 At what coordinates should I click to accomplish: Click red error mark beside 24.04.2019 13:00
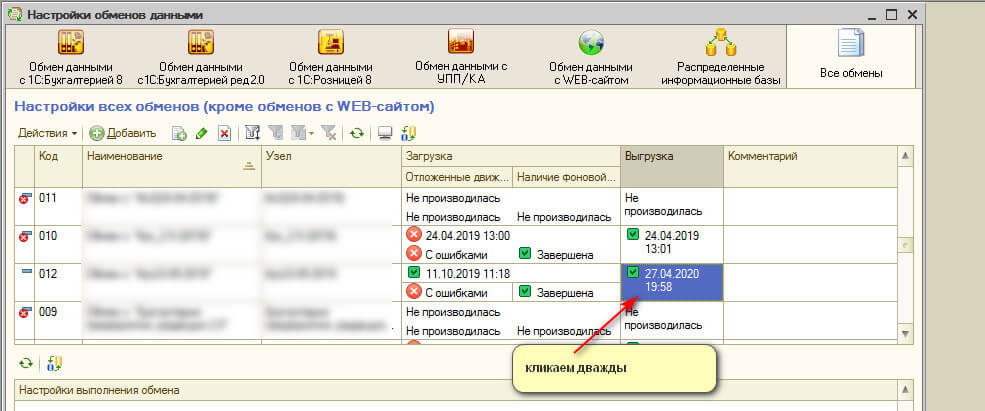click(x=413, y=234)
